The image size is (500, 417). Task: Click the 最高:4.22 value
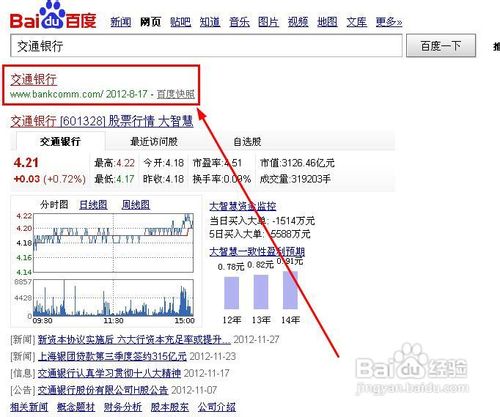point(114,163)
